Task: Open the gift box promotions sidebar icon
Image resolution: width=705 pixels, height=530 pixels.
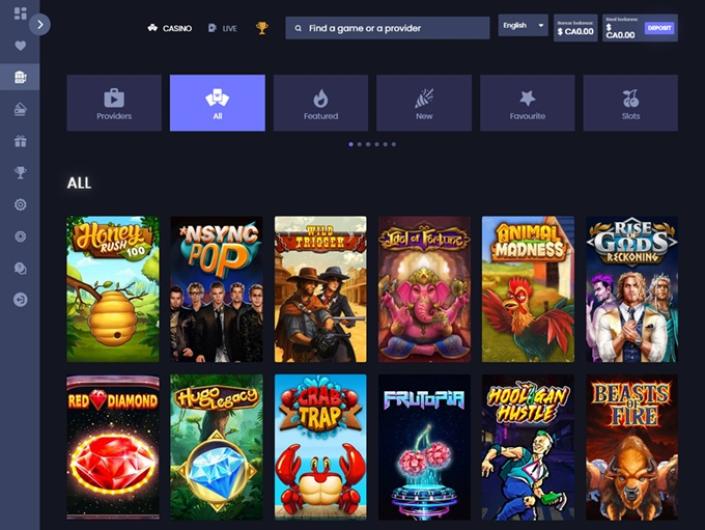Action: click(x=20, y=141)
